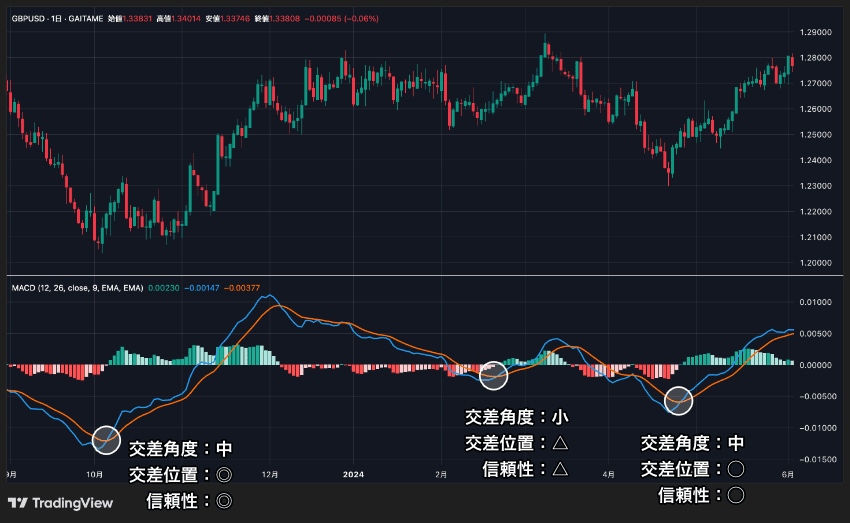Click the double-circle beside left 信頼性

(x=224, y=501)
